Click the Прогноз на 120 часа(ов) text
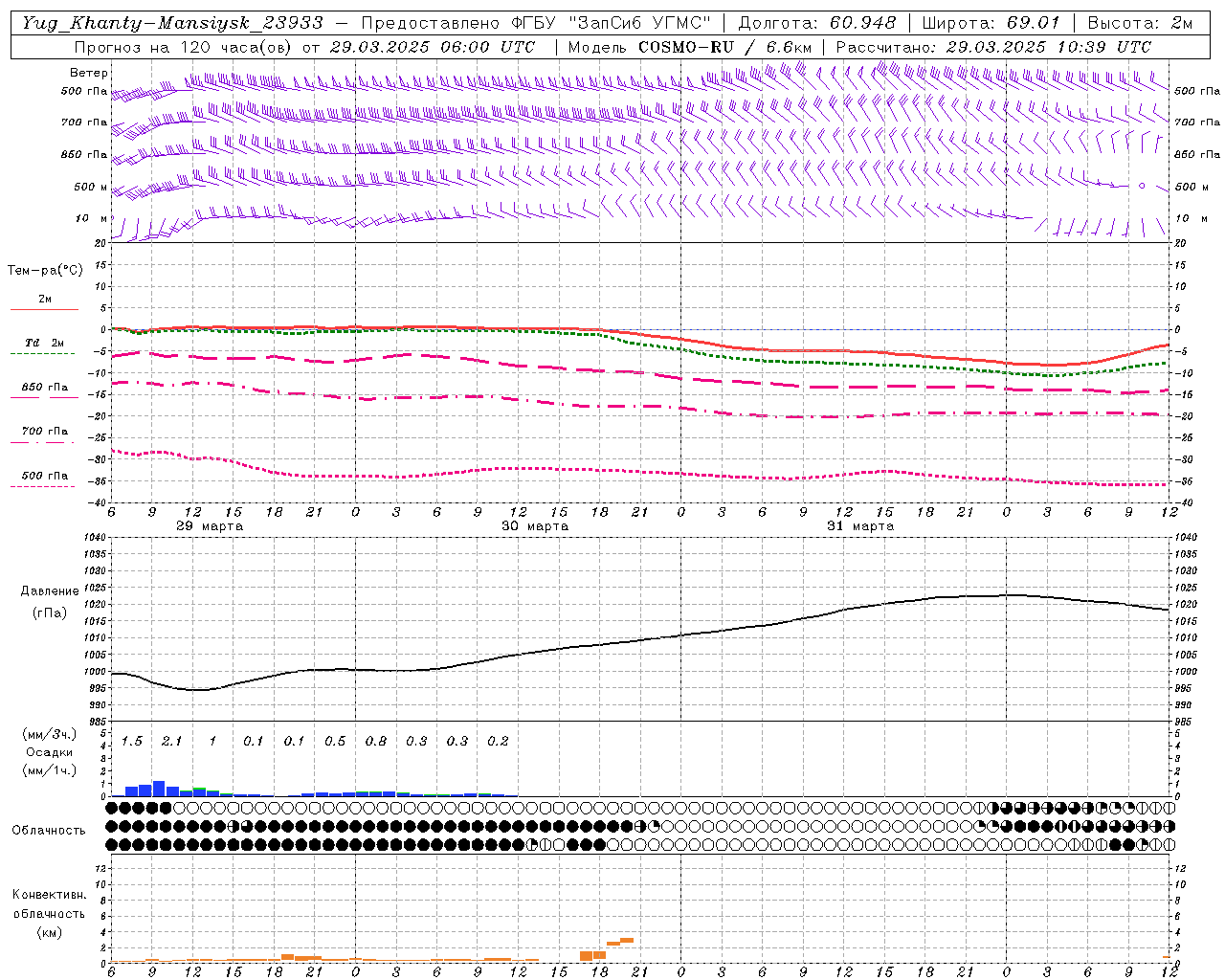Image resolution: width=1225 pixels, height=980 pixels. tap(185, 47)
